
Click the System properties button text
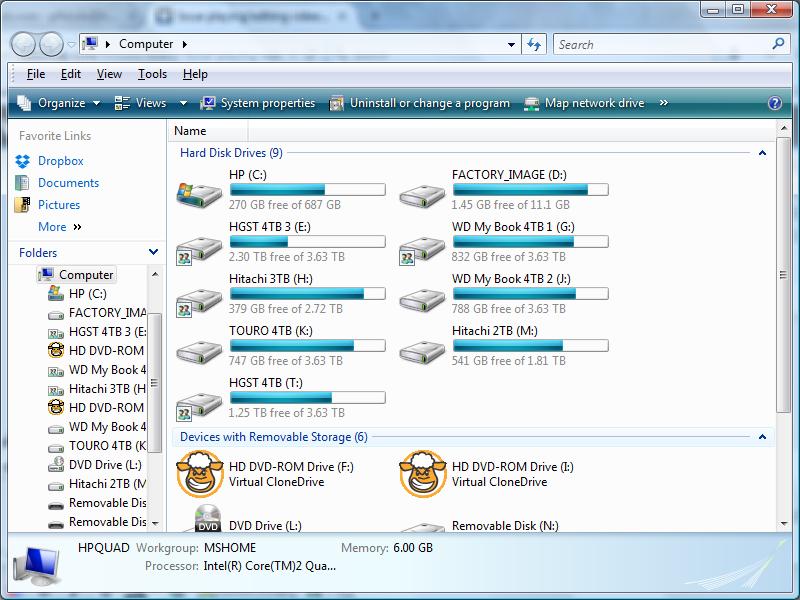pos(268,103)
